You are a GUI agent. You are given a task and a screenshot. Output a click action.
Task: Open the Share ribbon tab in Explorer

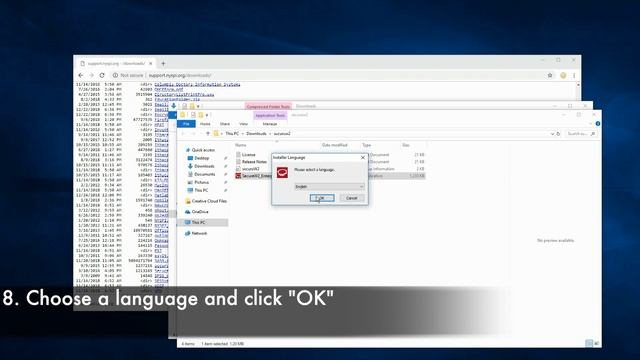pyautogui.click(x=224, y=124)
